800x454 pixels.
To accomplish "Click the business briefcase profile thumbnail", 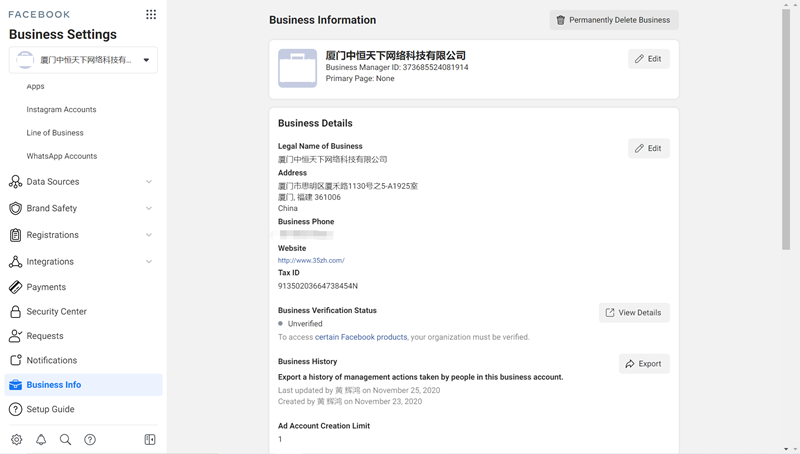I will [297, 68].
